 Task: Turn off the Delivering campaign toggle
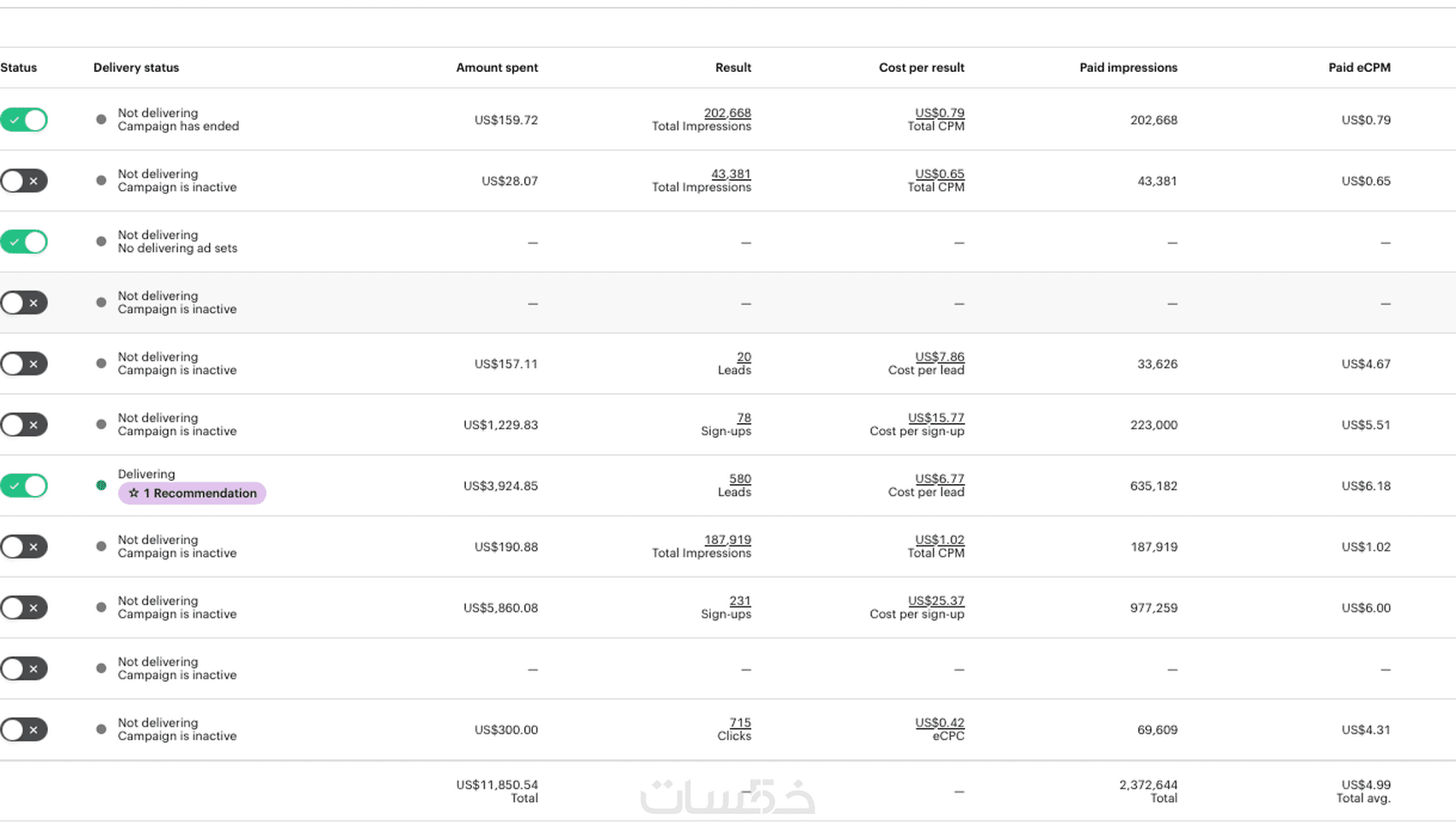tap(24, 486)
